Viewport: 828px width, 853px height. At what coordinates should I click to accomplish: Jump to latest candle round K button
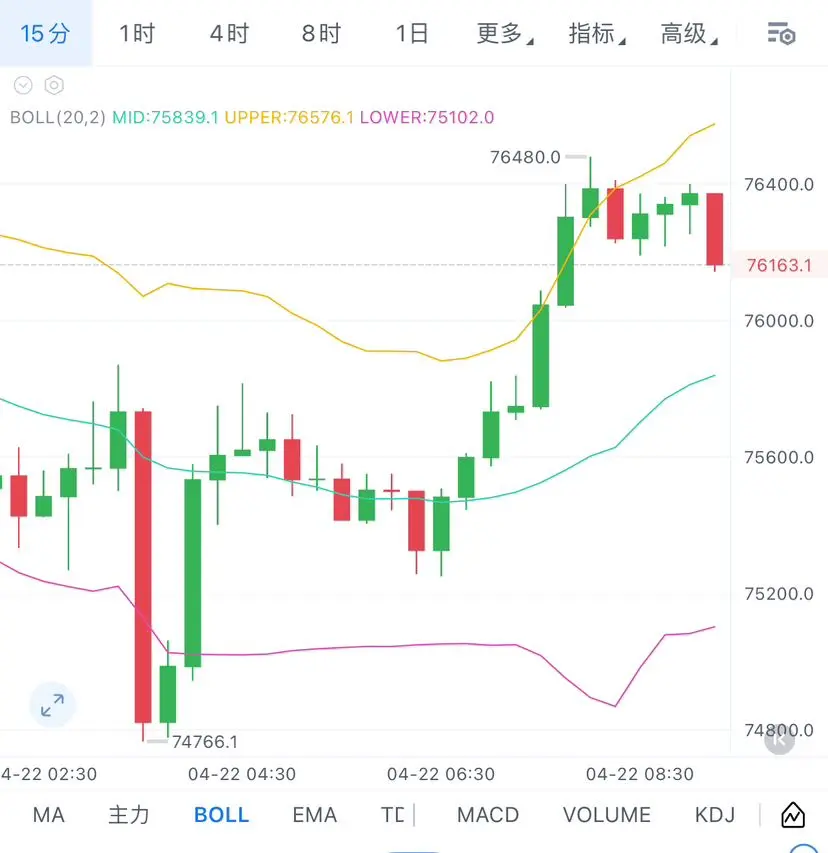click(779, 739)
